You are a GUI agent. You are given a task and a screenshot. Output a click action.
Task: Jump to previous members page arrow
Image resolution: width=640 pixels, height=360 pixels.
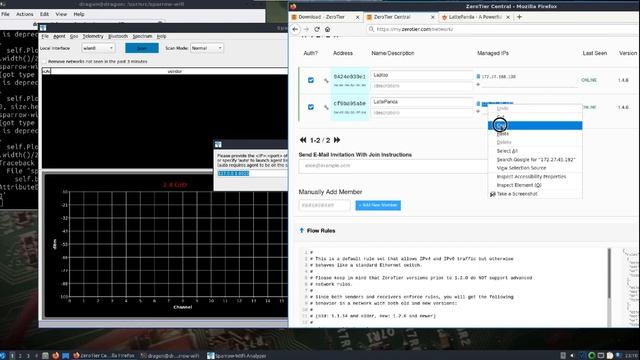coord(303,140)
